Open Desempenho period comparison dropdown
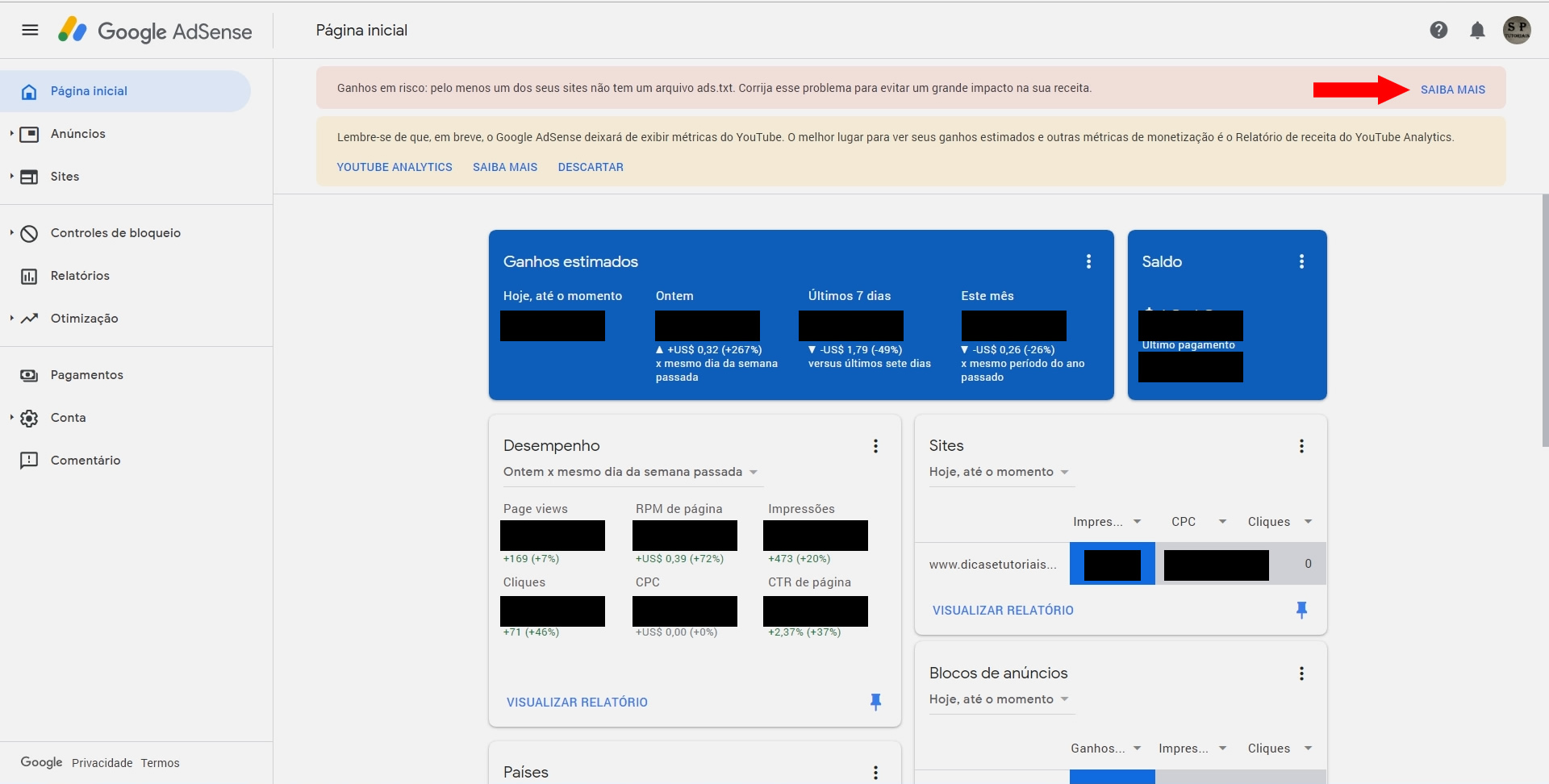Screen dimensions: 1549x784 (632, 472)
